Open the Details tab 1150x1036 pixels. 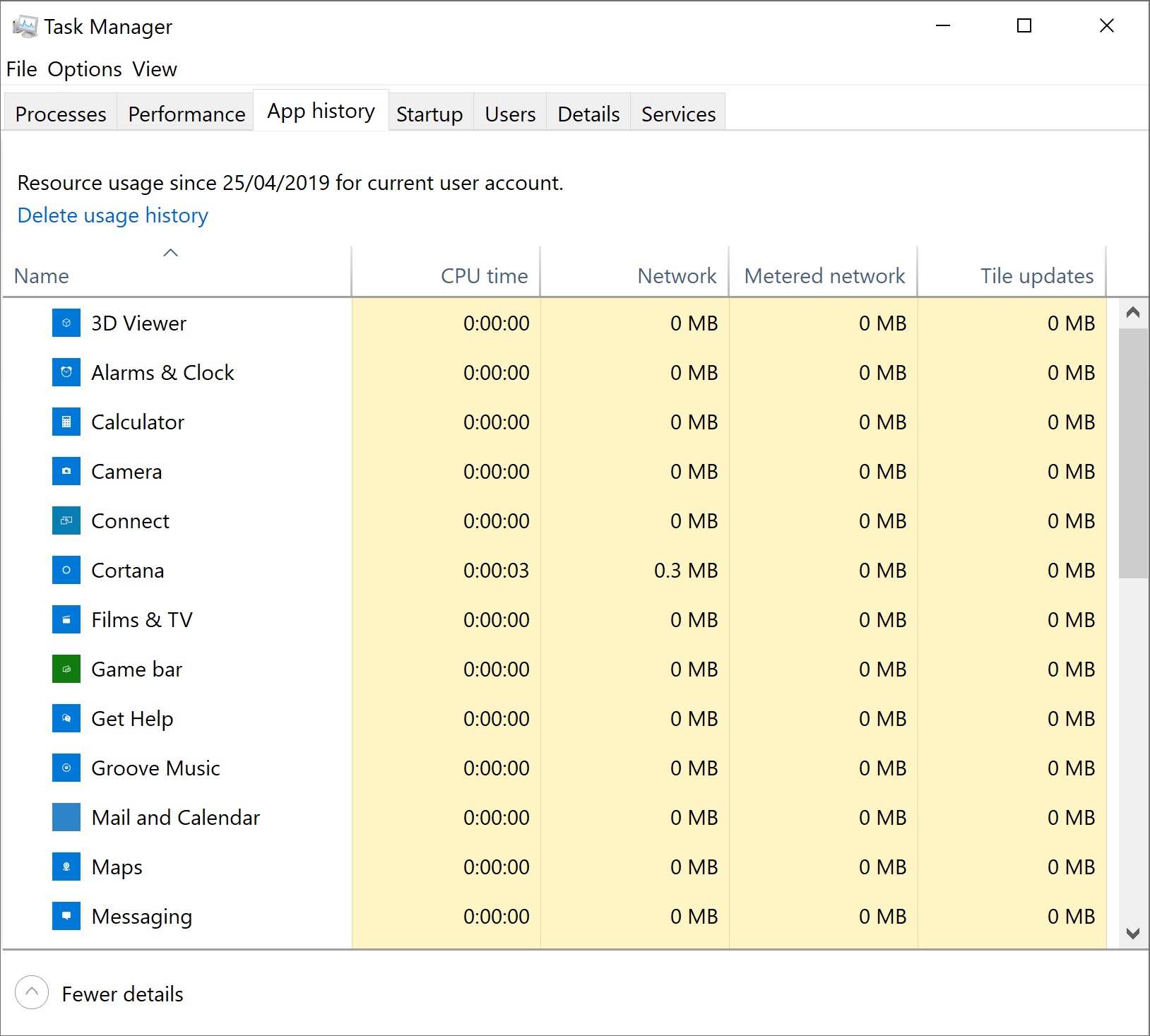[588, 114]
